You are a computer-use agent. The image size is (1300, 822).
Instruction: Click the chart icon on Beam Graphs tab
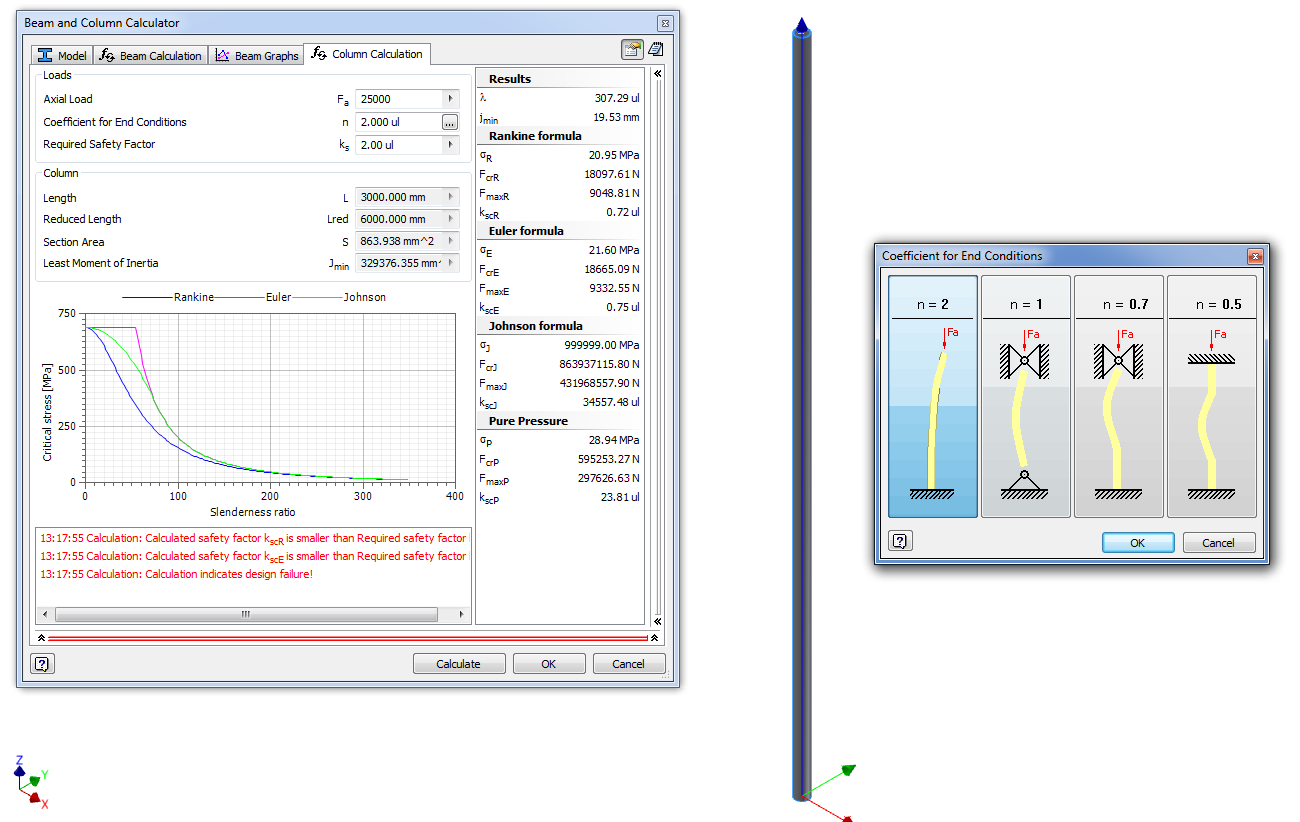pyautogui.click(x=223, y=55)
